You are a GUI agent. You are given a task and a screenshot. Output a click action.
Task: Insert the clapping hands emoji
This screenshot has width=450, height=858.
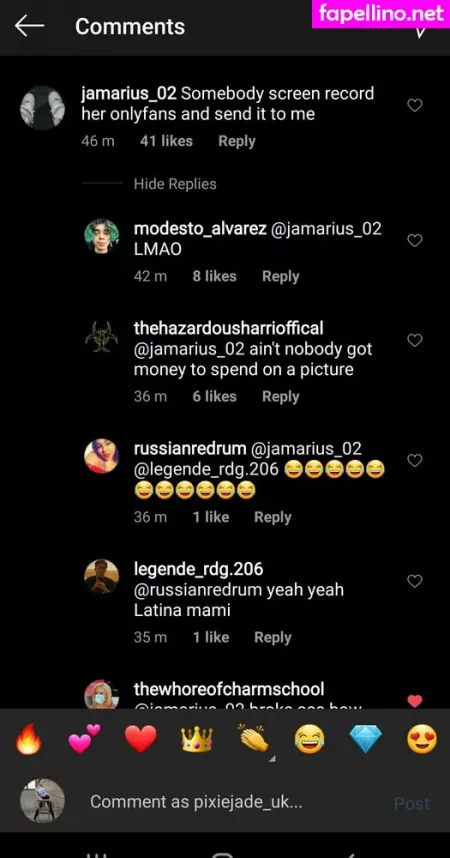click(x=253, y=740)
